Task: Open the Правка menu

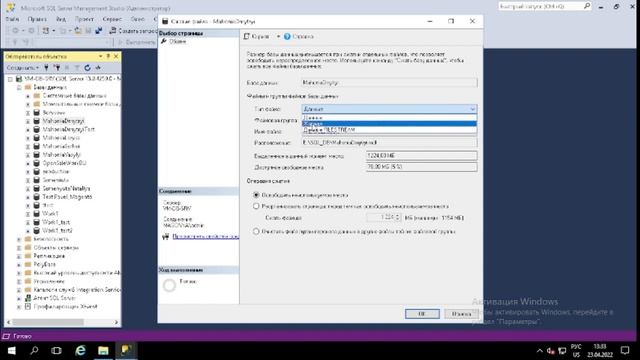Action: click(x=37, y=19)
